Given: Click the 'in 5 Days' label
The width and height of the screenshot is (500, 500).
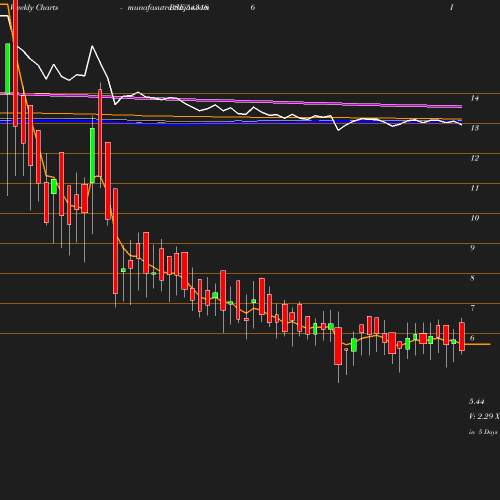Looking at the screenshot, I should pos(483,432).
